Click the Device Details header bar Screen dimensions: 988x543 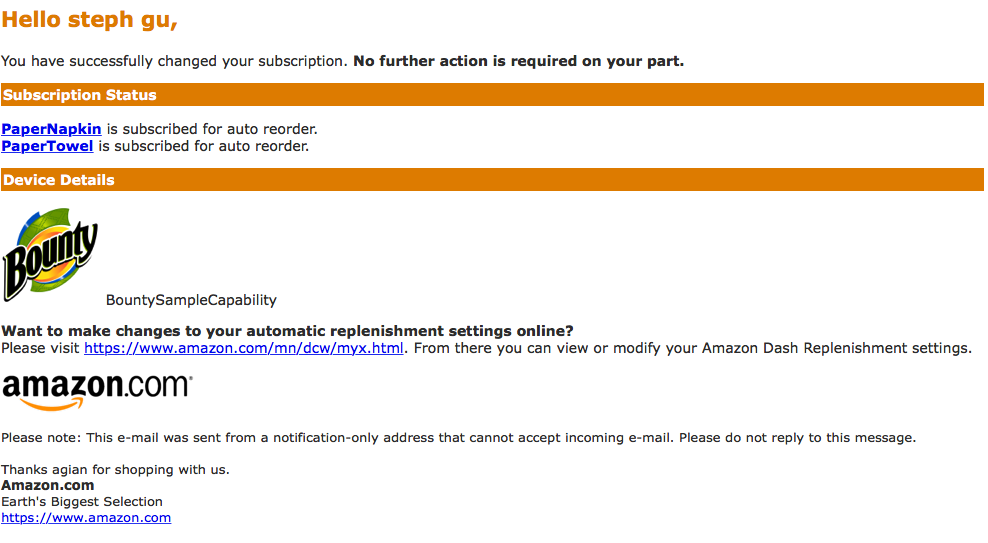tap(492, 180)
